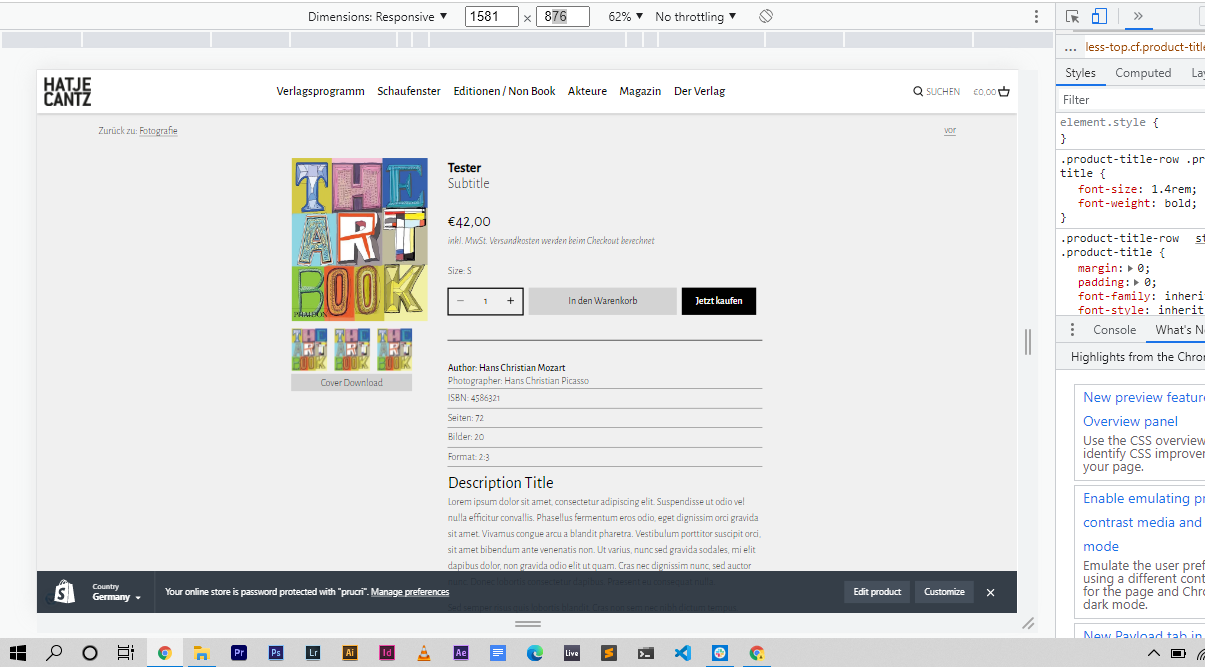
Task: Launch Adobe Photoshop from taskbar
Action: pyautogui.click(x=276, y=653)
